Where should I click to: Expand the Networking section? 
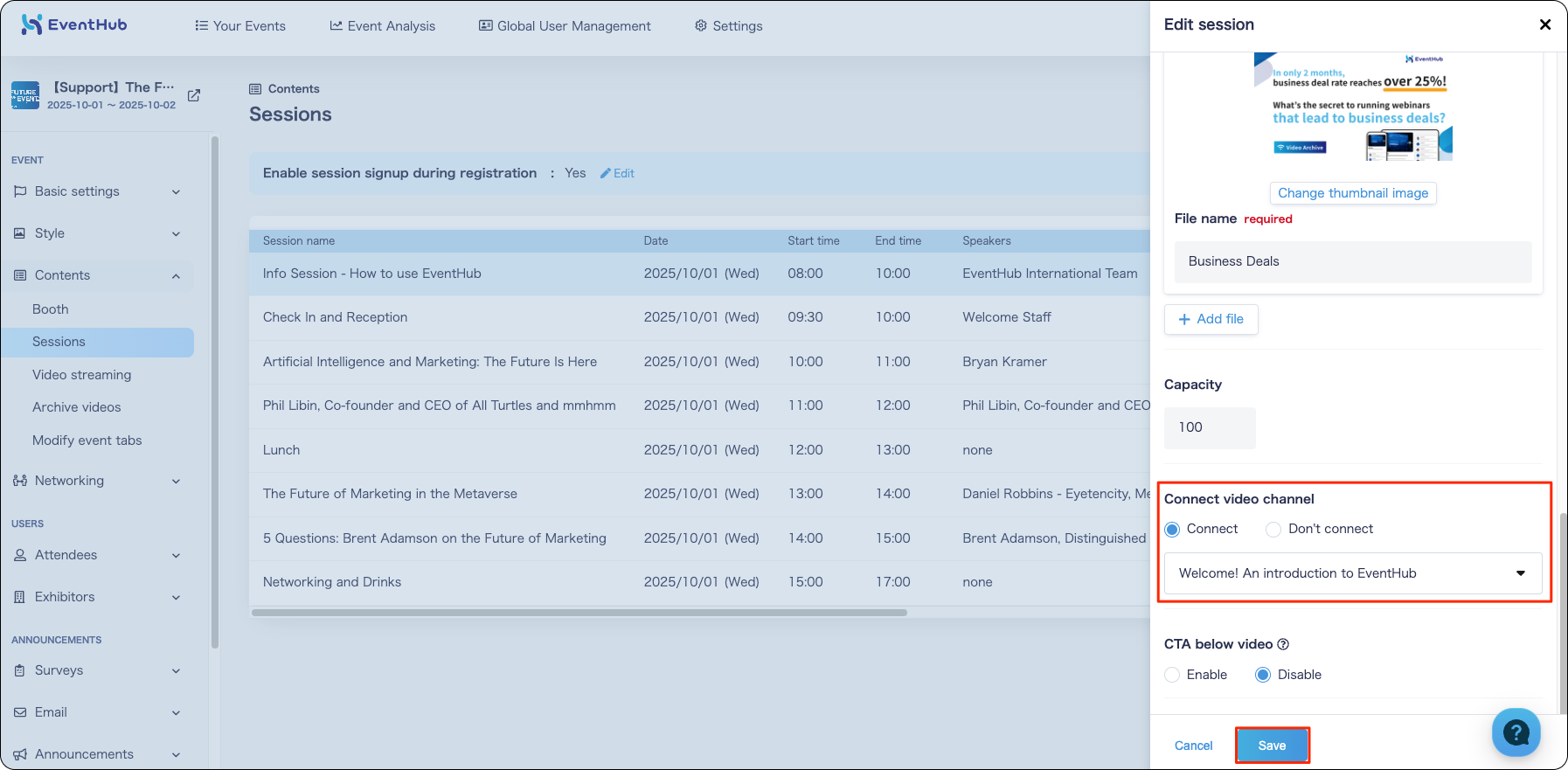(176, 482)
